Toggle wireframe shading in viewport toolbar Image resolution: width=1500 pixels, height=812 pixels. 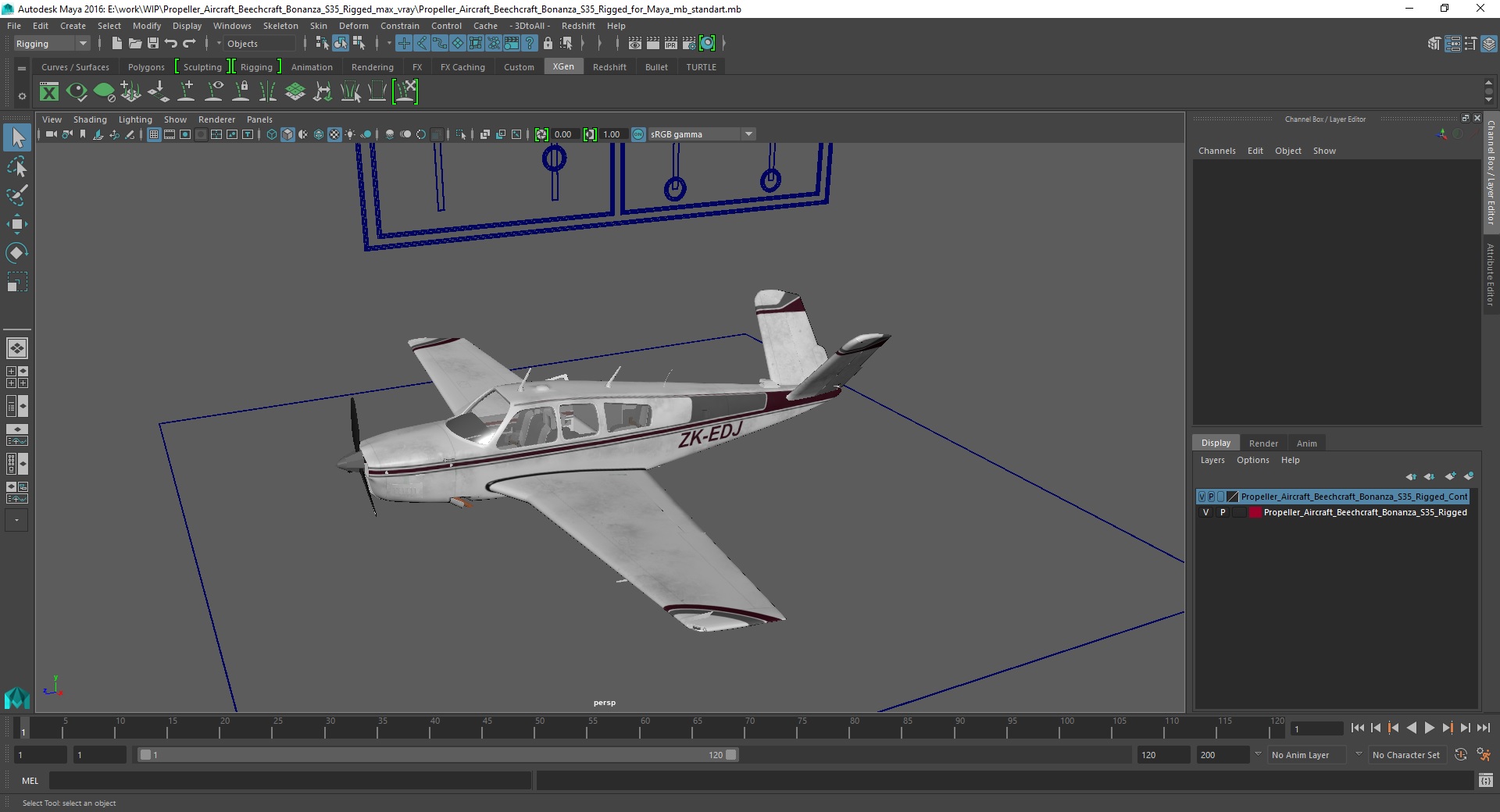pos(272,134)
